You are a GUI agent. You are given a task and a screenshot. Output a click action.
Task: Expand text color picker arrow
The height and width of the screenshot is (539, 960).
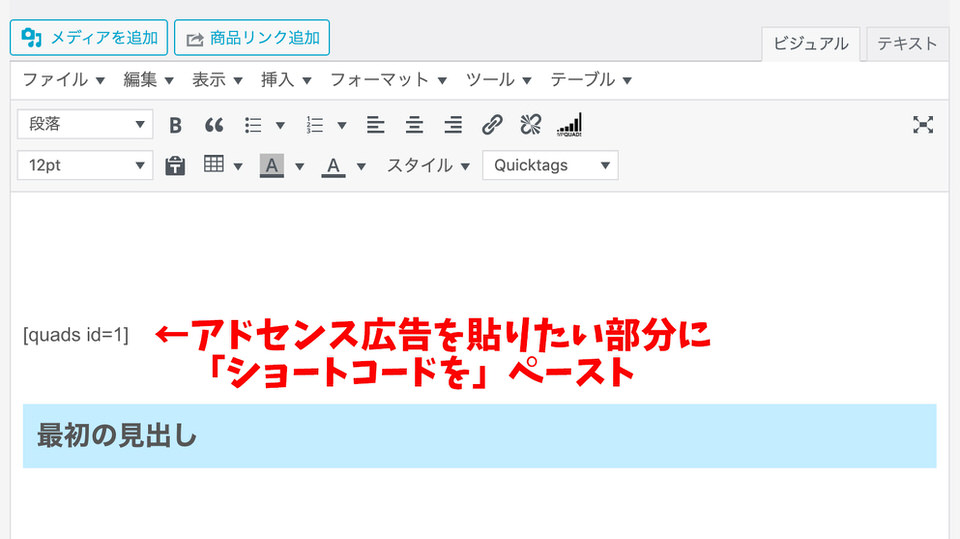click(x=361, y=166)
